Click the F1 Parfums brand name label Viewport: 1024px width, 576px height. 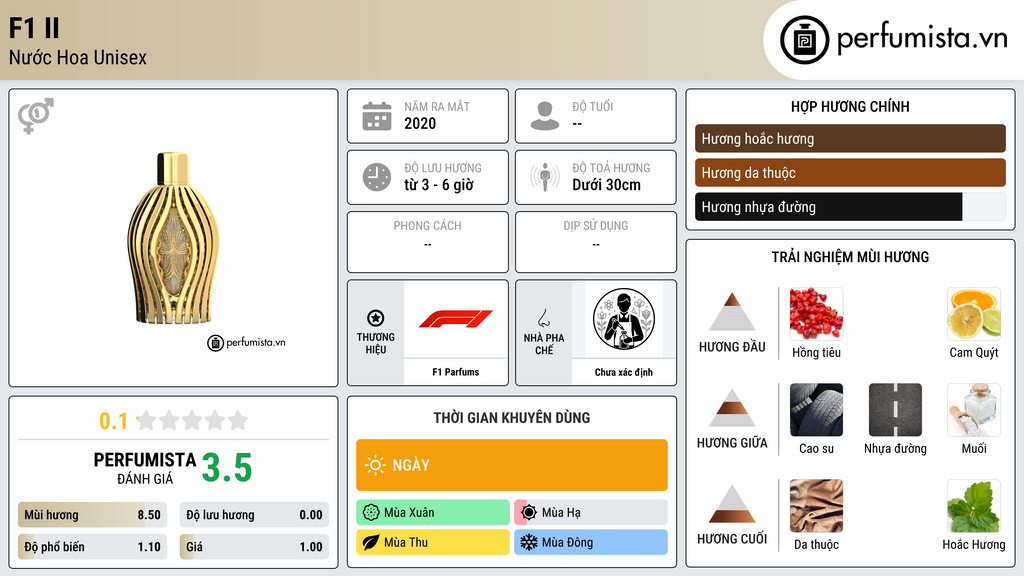pyautogui.click(x=456, y=372)
